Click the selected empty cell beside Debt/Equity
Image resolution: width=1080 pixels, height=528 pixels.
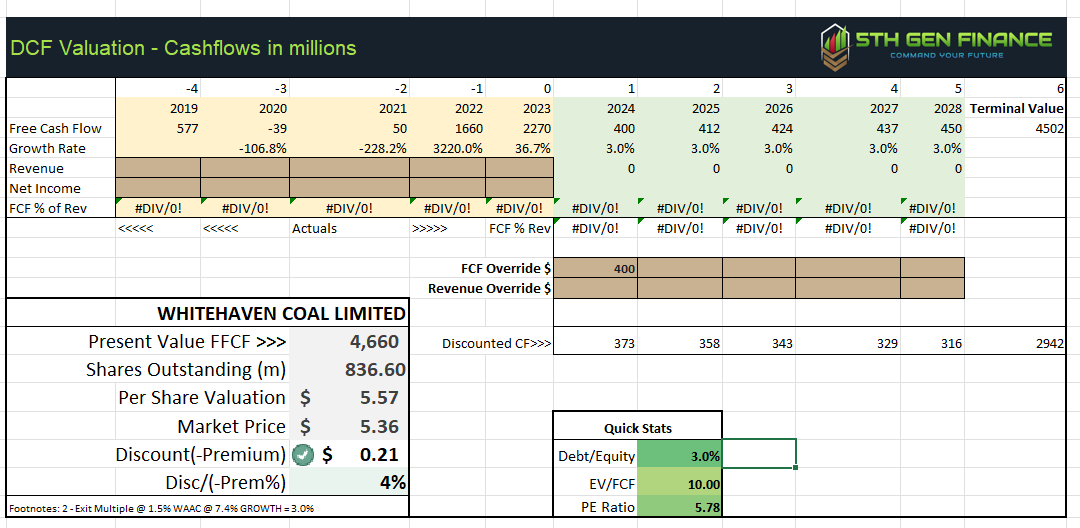tap(759, 454)
